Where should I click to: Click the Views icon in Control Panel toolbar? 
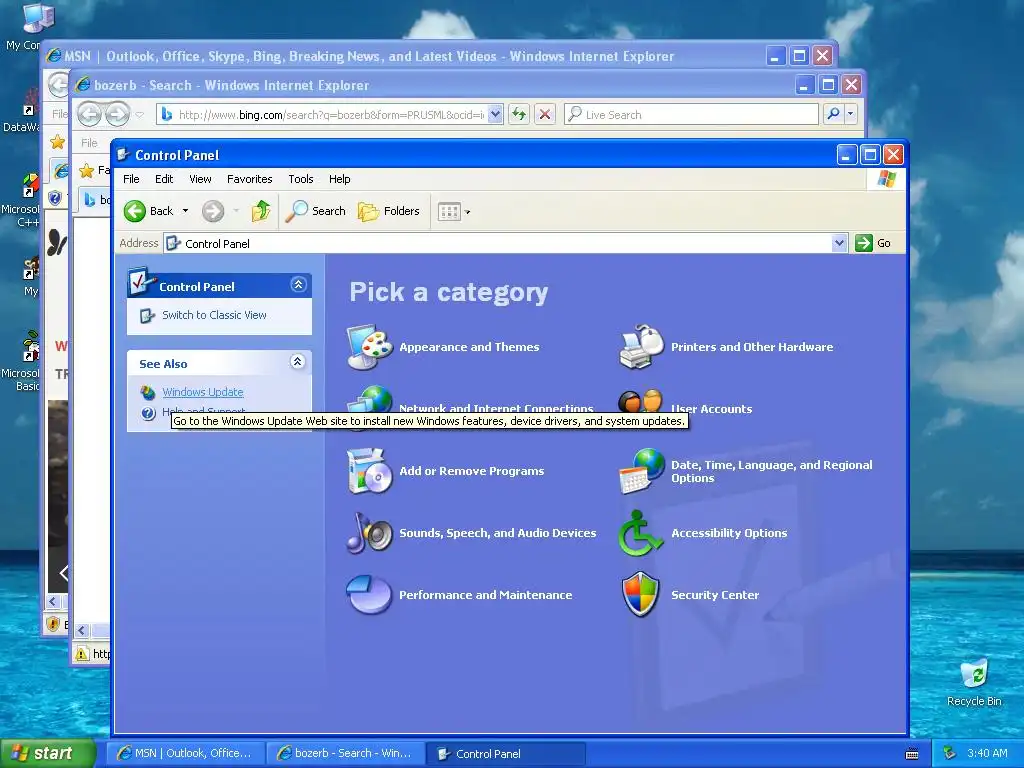449,212
